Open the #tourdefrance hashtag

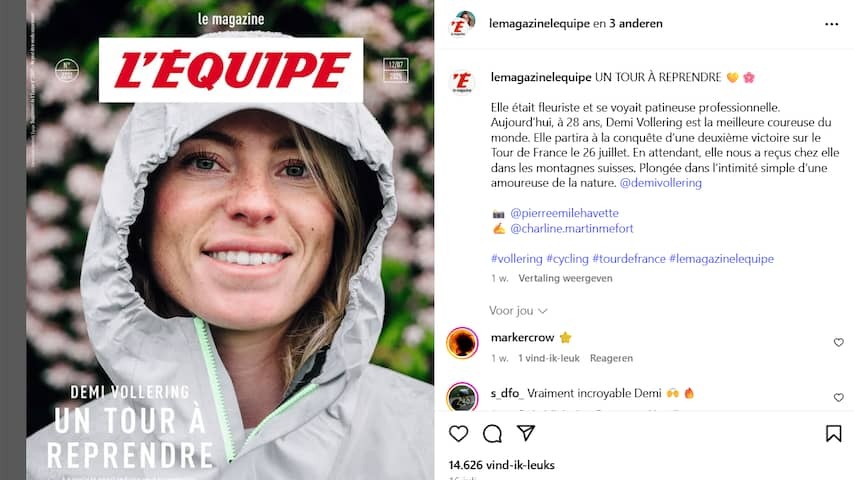point(629,259)
